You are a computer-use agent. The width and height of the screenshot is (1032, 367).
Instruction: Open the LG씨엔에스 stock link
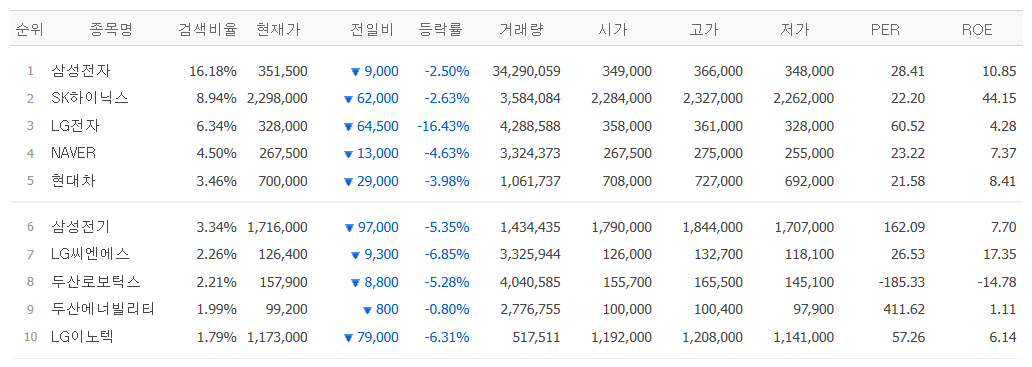pyautogui.click(x=90, y=255)
